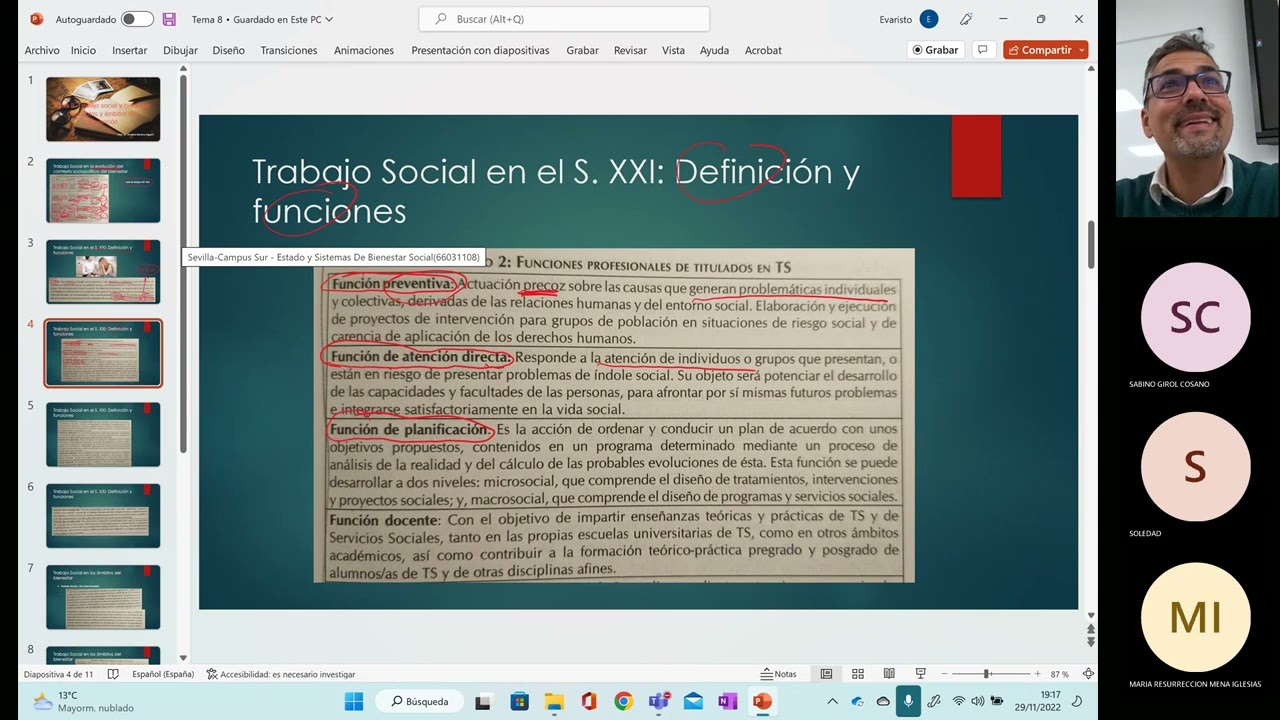Toggle the Autoguardado switch
Image resolution: width=1280 pixels, height=720 pixels.
coord(137,19)
